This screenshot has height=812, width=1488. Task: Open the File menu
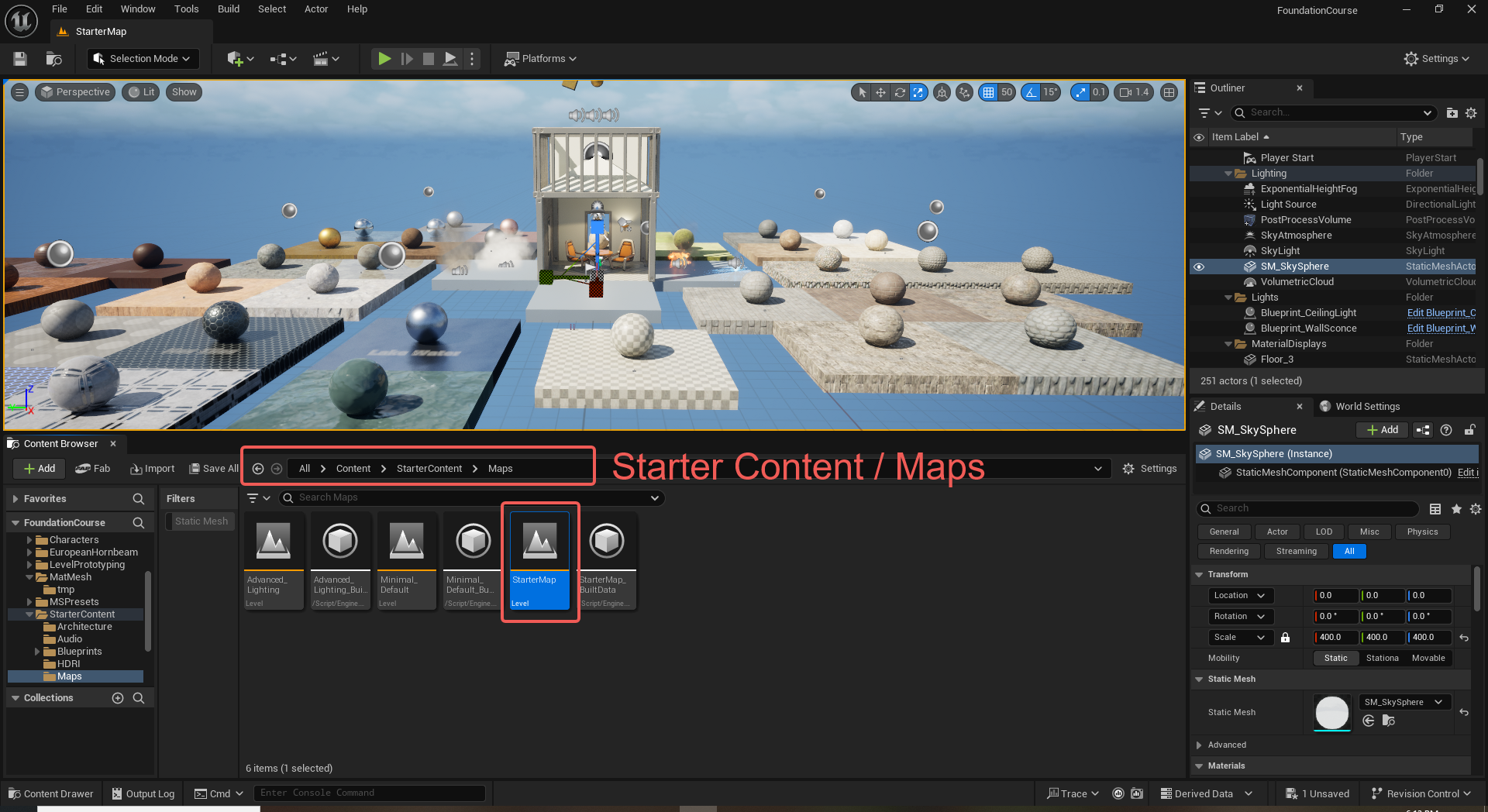point(60,9)
